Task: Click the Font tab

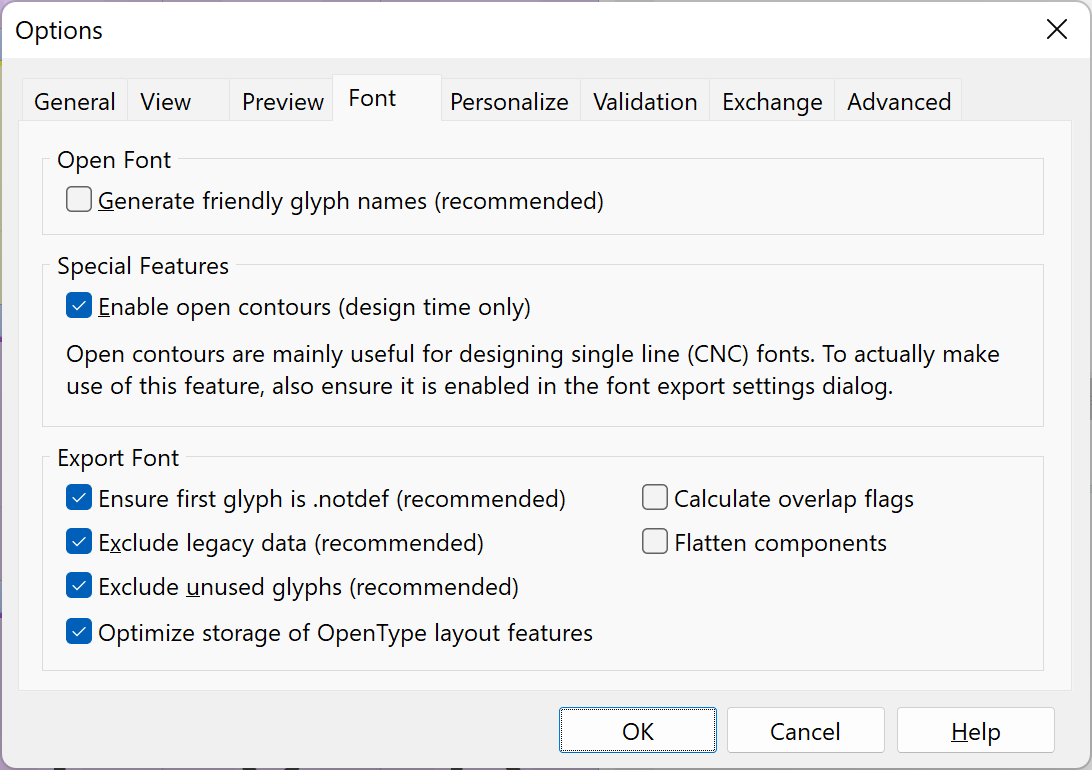Action: pos(387,98)
